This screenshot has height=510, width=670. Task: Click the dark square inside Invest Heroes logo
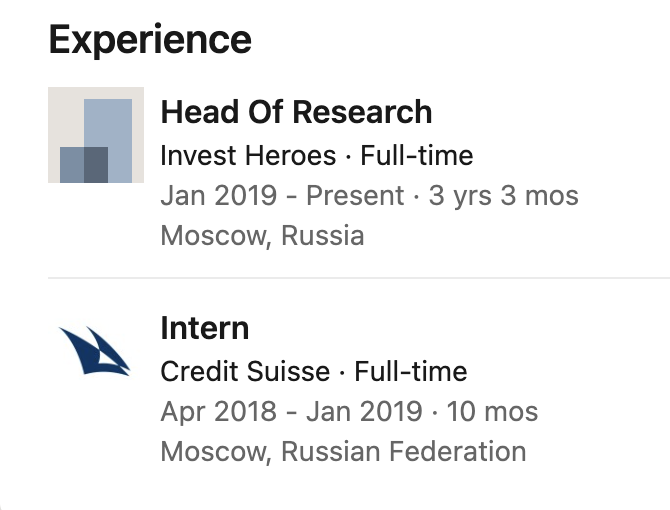coord(84,164)
